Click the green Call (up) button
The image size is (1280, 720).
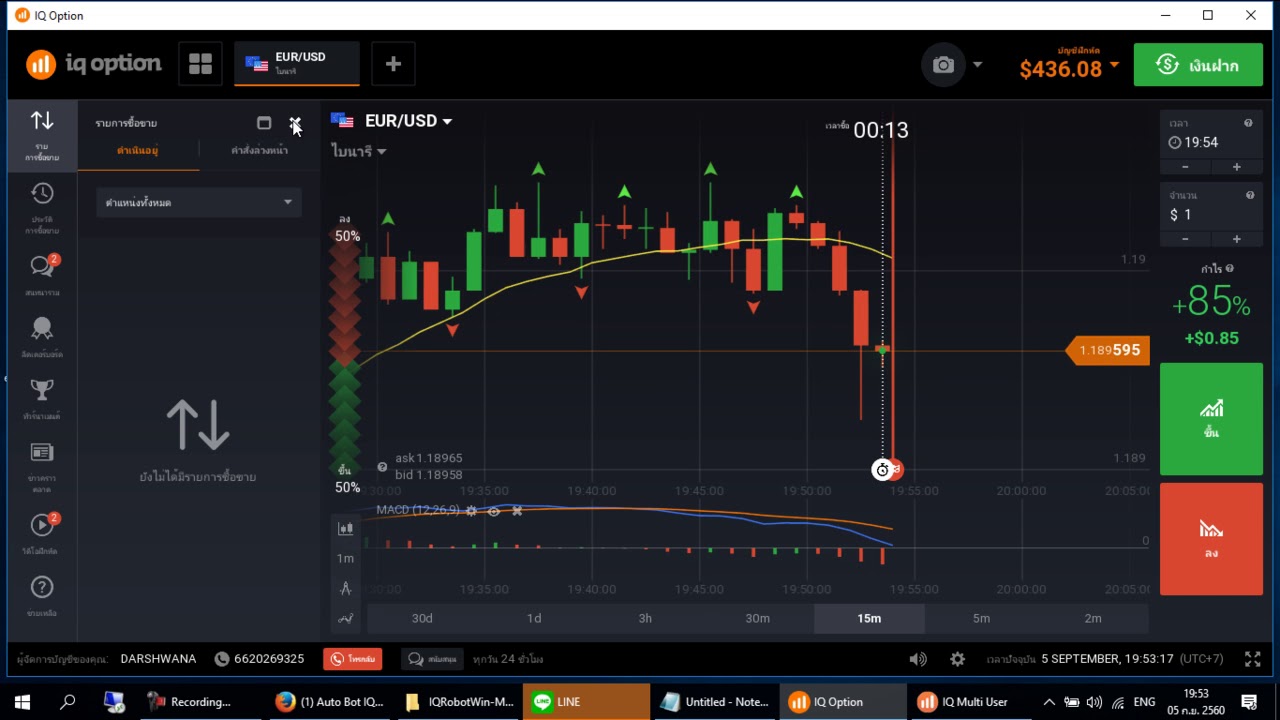click(x=1211, y=419)
